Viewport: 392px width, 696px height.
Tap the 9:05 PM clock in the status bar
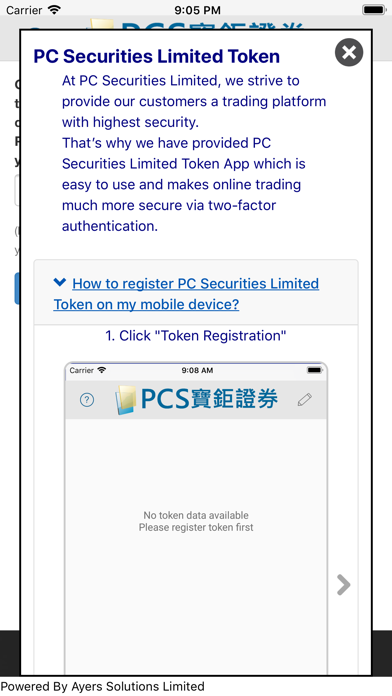(x=197, y=9)
